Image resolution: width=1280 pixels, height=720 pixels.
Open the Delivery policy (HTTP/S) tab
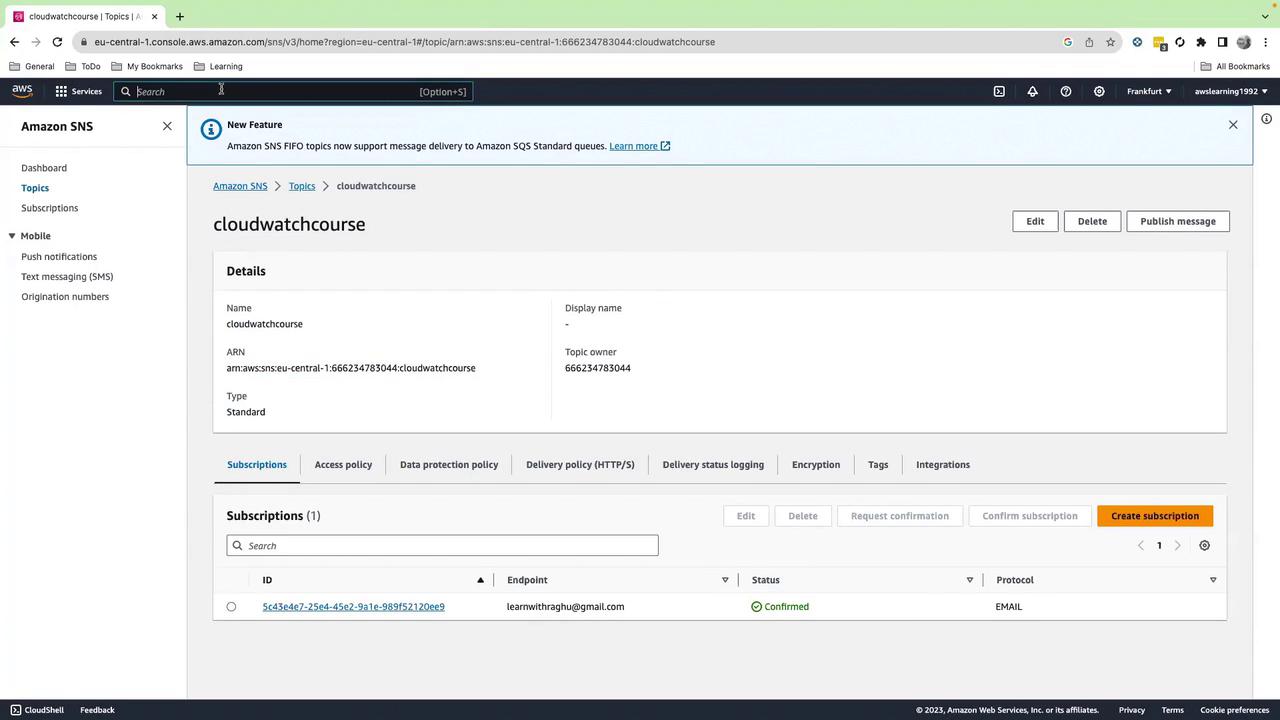580,465
